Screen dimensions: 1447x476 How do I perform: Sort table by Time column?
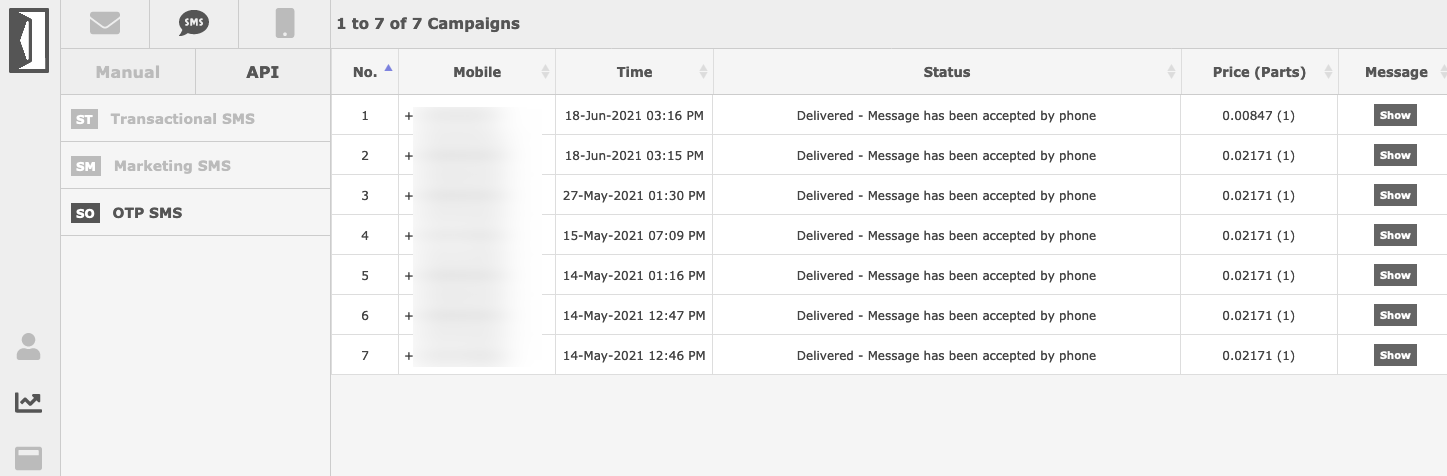(x=634, y=72)
